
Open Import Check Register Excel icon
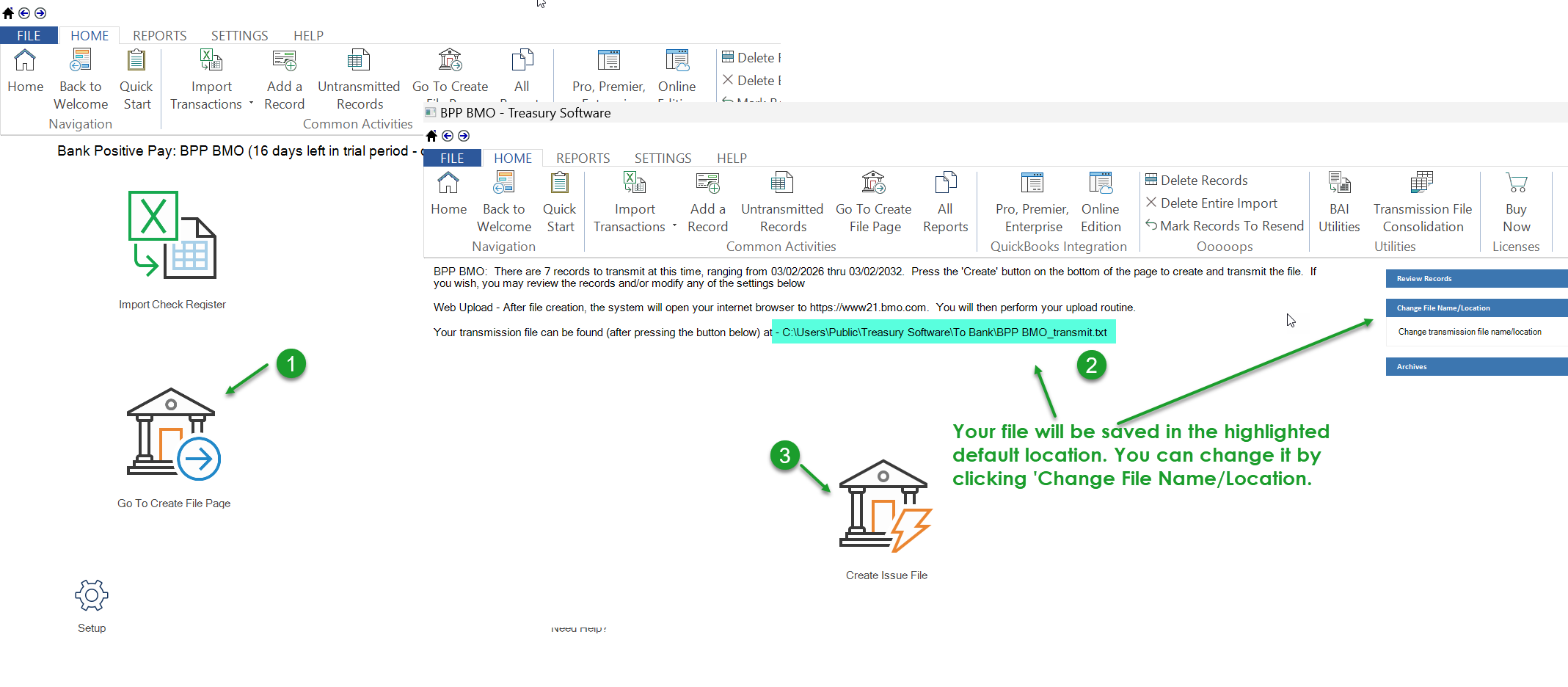[172, 235]
